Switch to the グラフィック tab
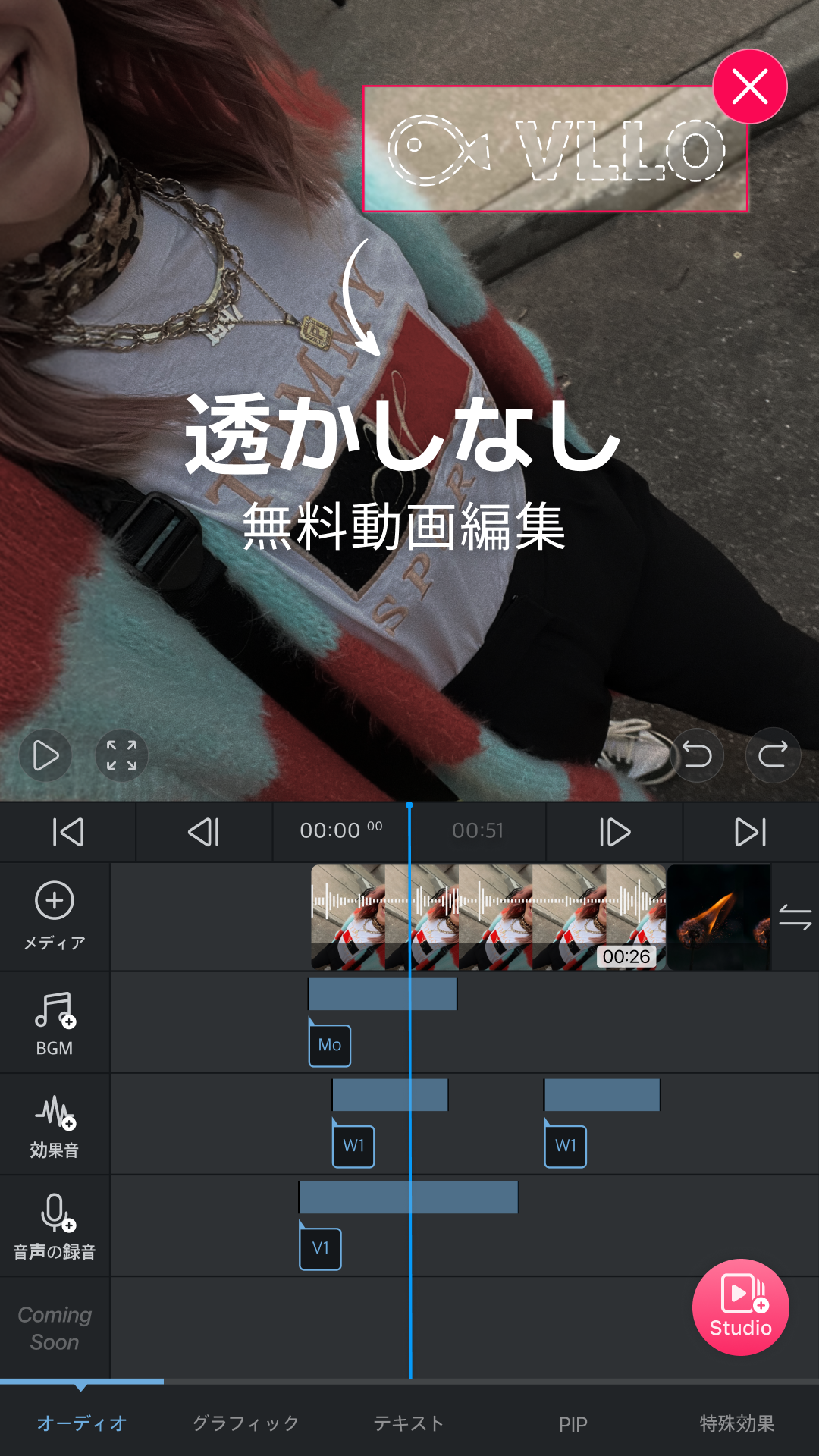This screenshot has height=1456, width=819. click(246, 1423)
